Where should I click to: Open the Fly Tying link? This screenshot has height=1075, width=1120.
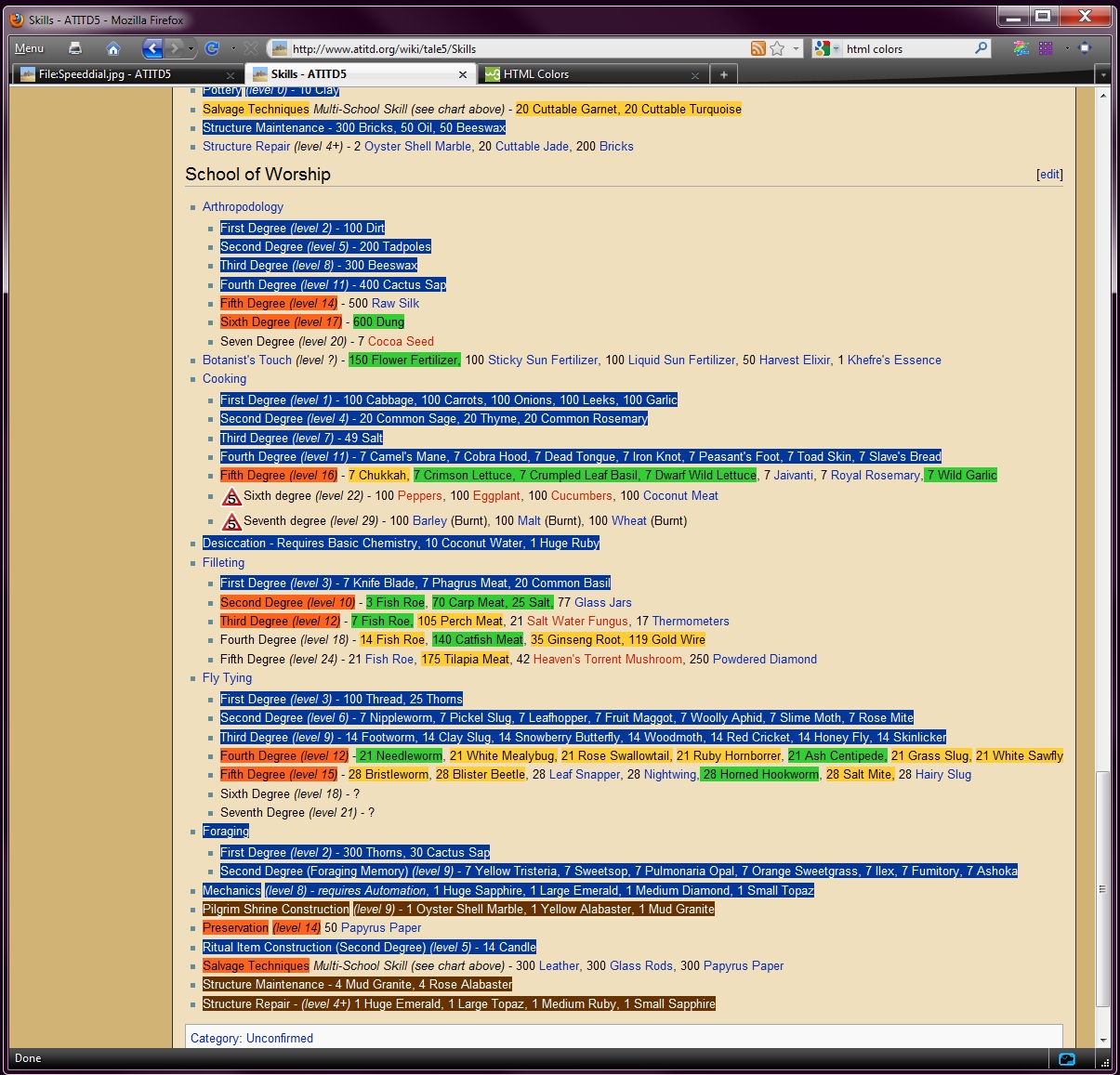(227, 678)
